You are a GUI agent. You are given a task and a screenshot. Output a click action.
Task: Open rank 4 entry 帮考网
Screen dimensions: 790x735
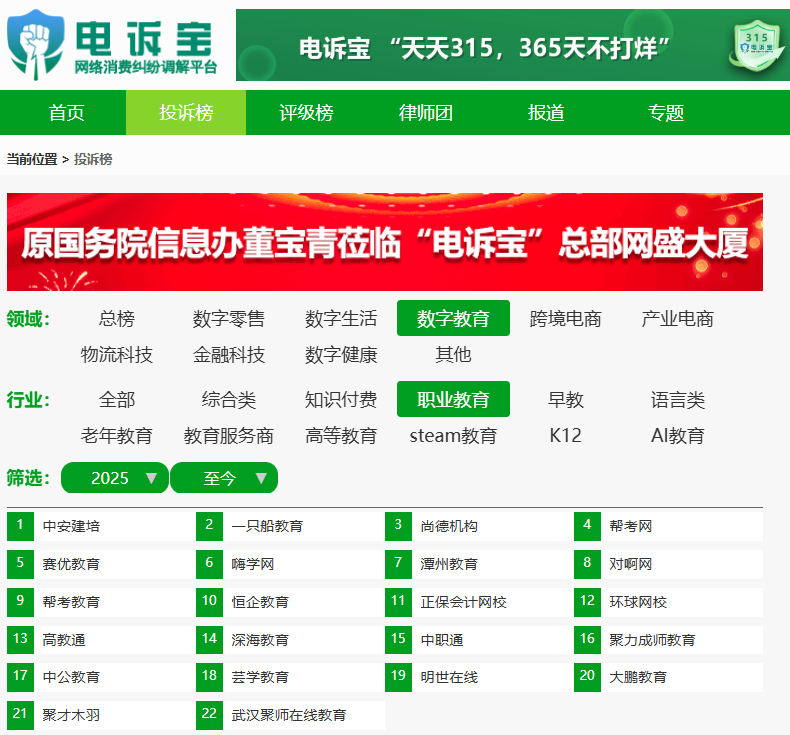pos(631,526)
